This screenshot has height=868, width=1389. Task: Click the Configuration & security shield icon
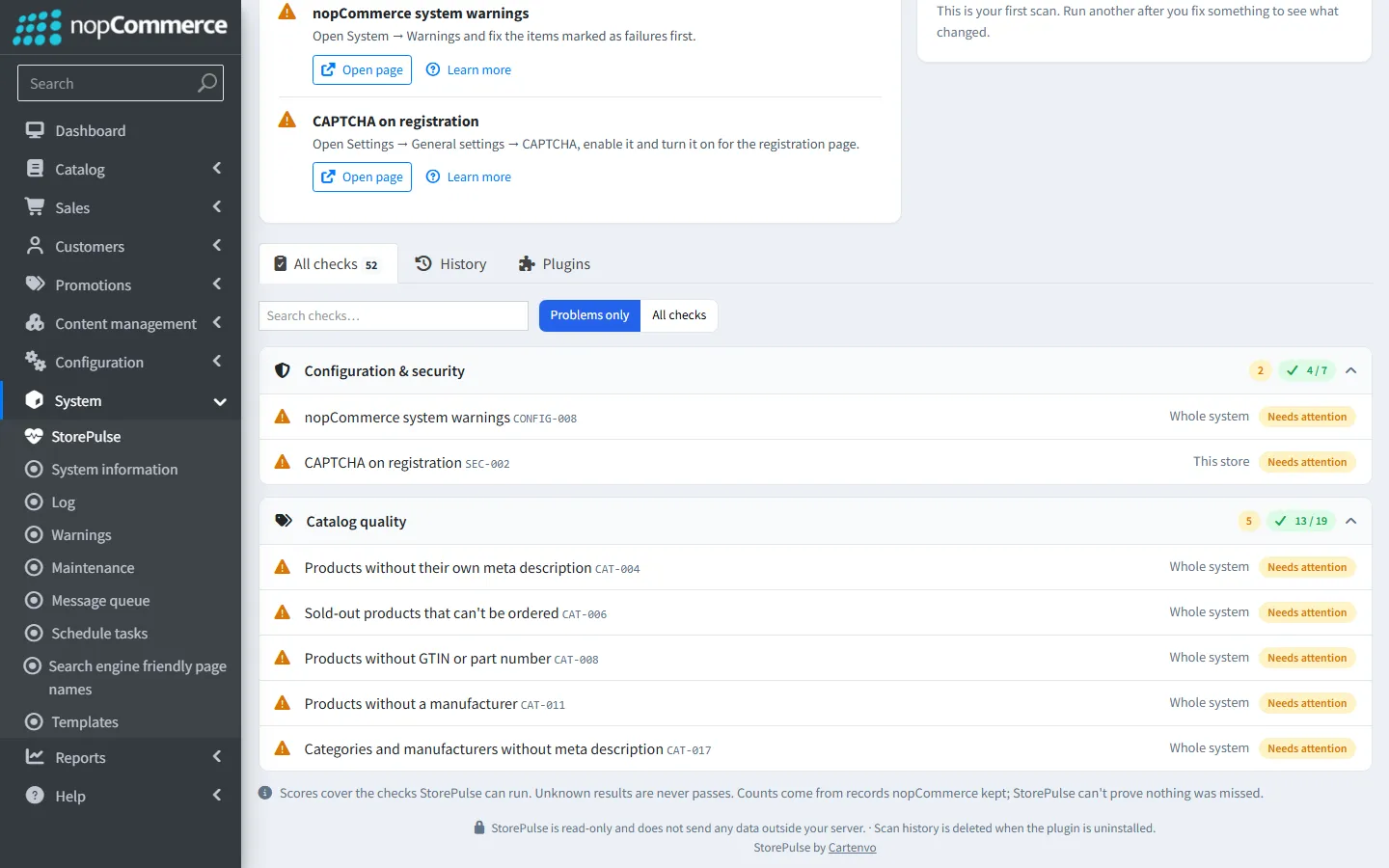tap(283, 370)
